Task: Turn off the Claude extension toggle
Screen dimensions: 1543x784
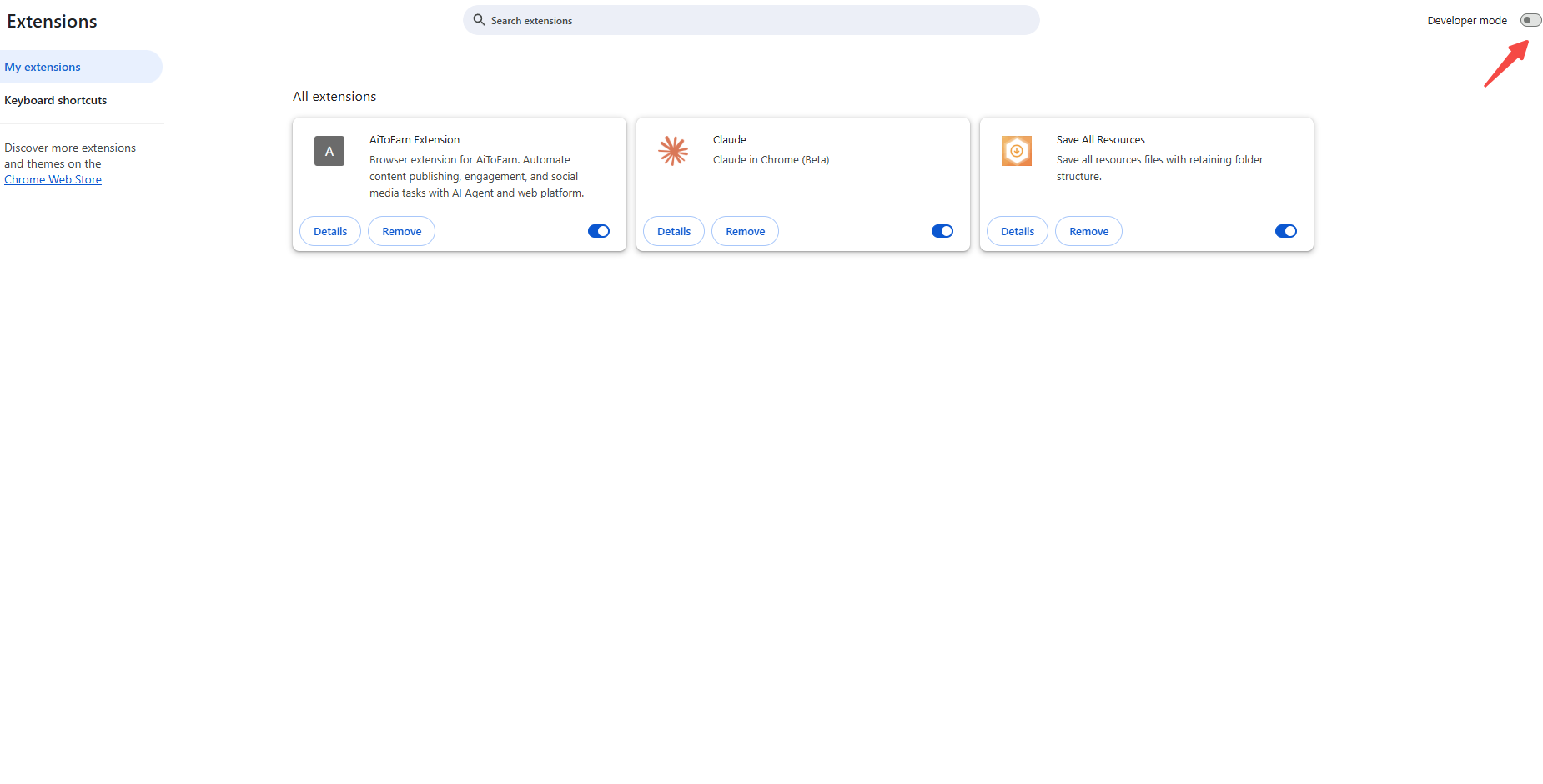Action: (x=942, y=231)
